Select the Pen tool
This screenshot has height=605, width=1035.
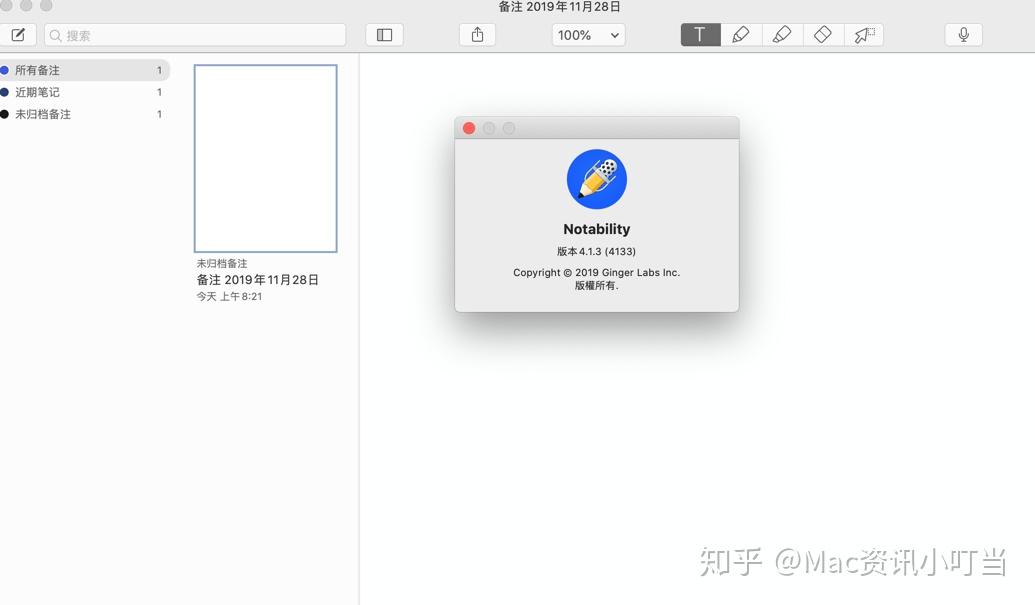point(740,34)
